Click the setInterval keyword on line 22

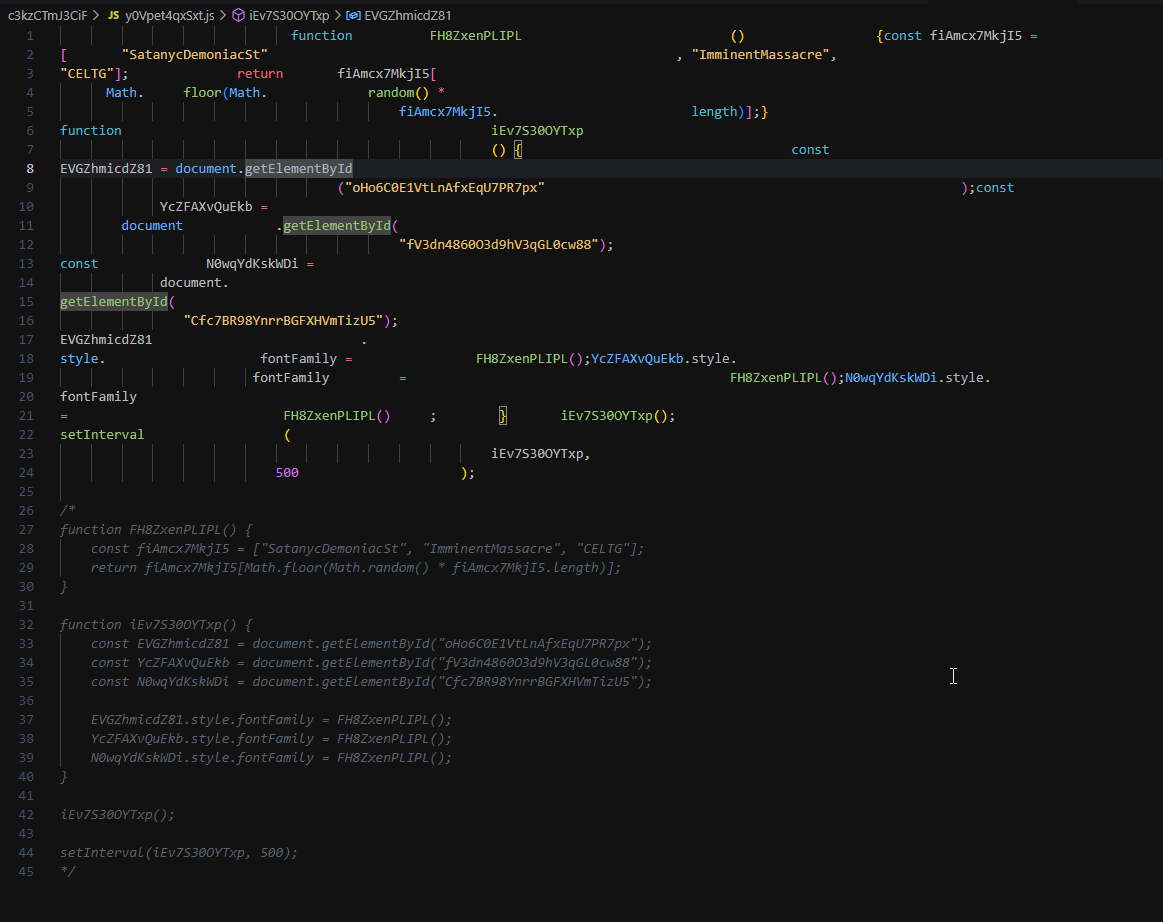pyautogui.click(x=102, y=434)
